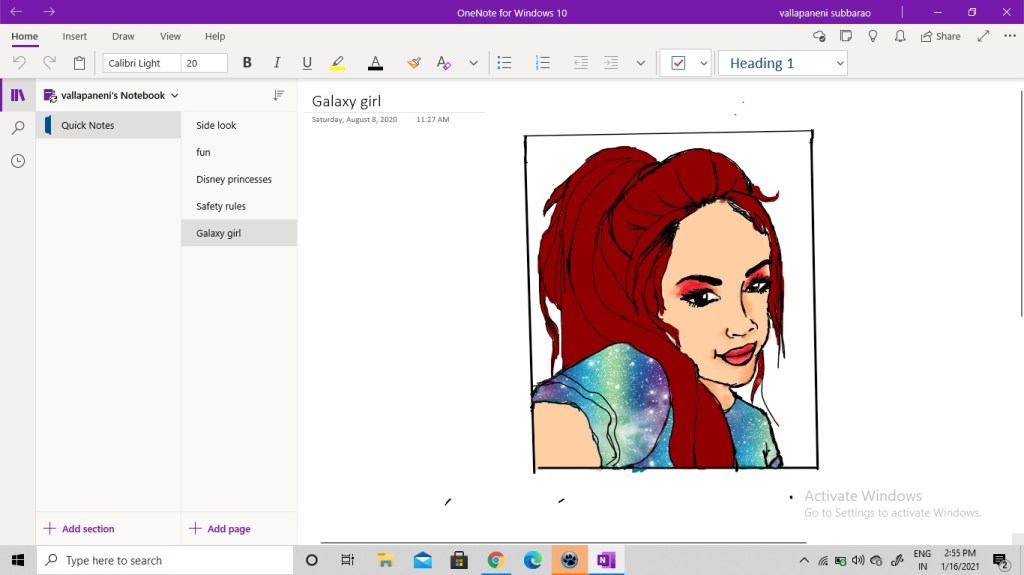Show Recent Notes via the clock icon
1024x575 pixels.
18,161
